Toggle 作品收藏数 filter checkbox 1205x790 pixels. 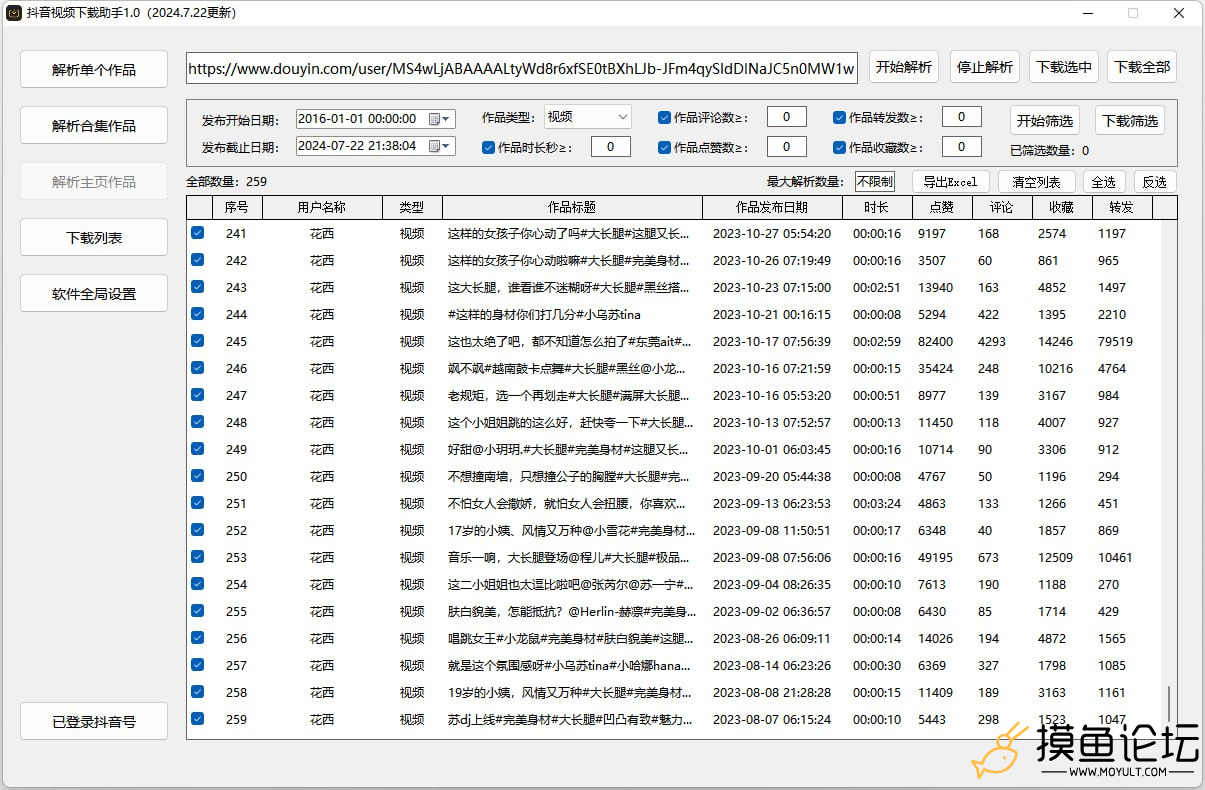pyautogui.click(x=839, y=147)
